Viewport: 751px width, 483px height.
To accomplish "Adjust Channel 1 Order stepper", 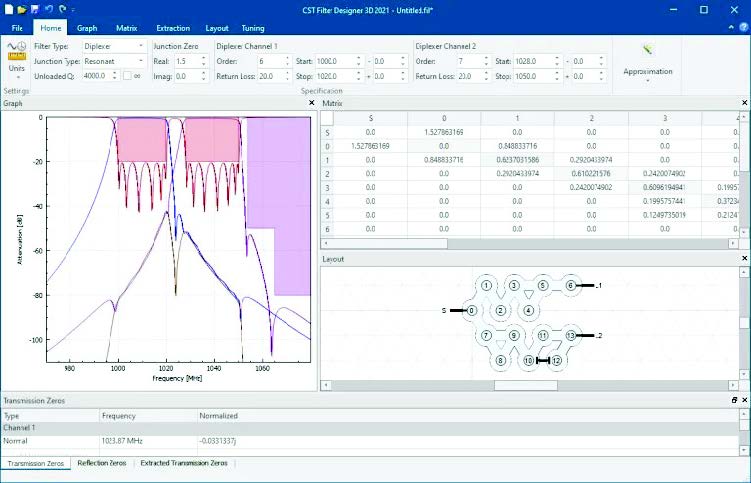I will click(x=287, y=61).
